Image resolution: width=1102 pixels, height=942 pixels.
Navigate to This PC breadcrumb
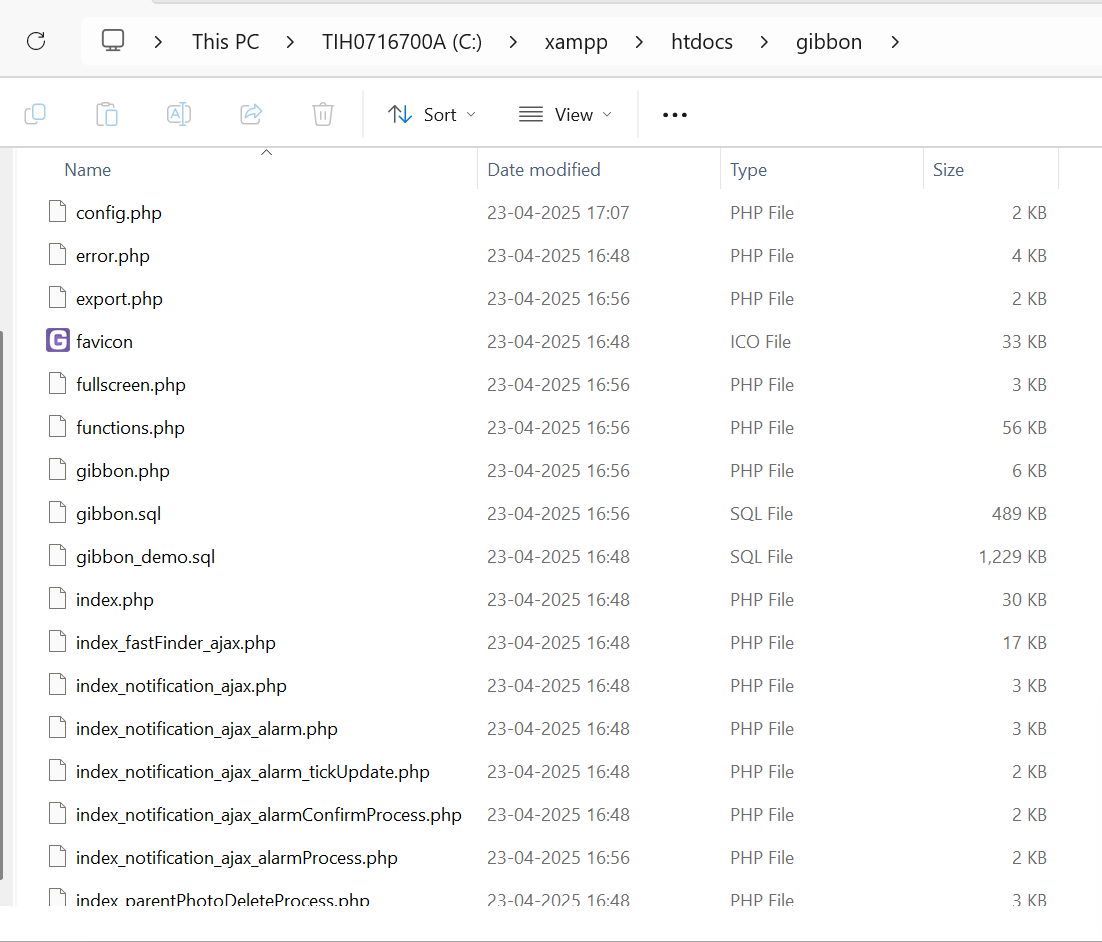click(226, 42)
